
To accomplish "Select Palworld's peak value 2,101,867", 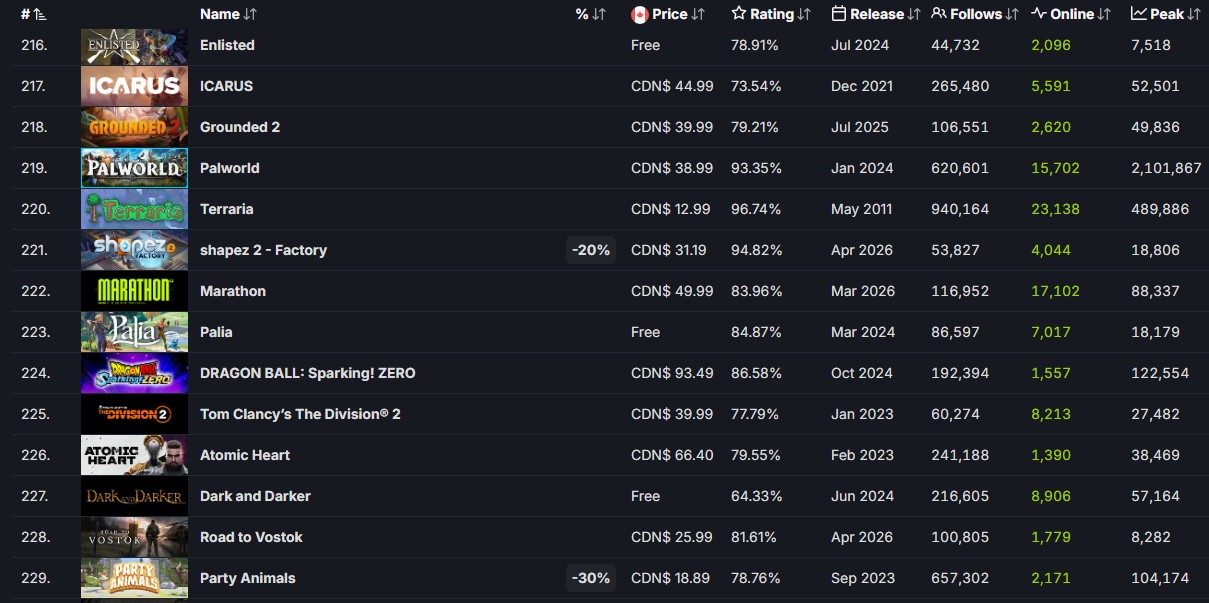I will coord(1166,168).
